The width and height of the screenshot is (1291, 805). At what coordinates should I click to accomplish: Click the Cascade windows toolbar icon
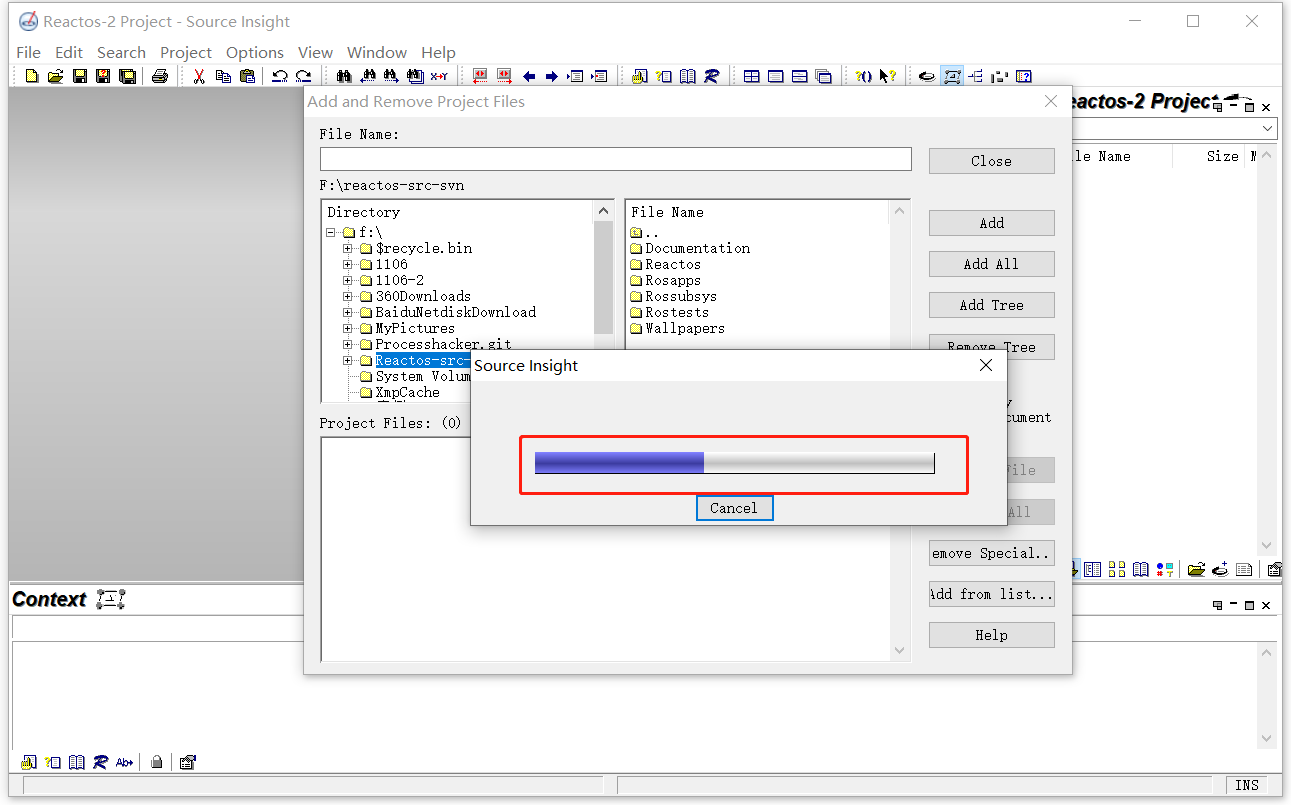[823, 76]
